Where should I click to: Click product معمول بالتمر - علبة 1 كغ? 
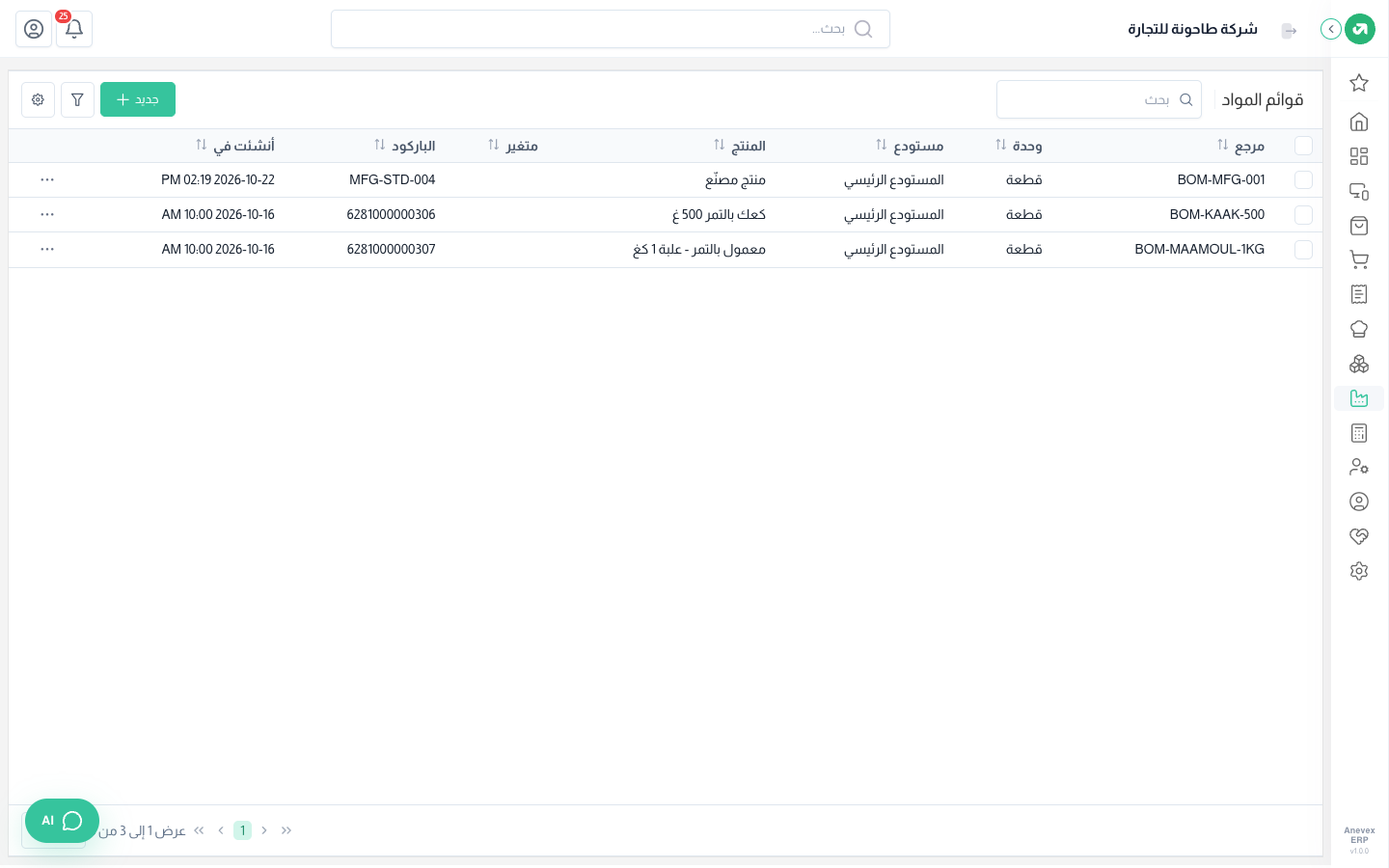tap(699, 249)
